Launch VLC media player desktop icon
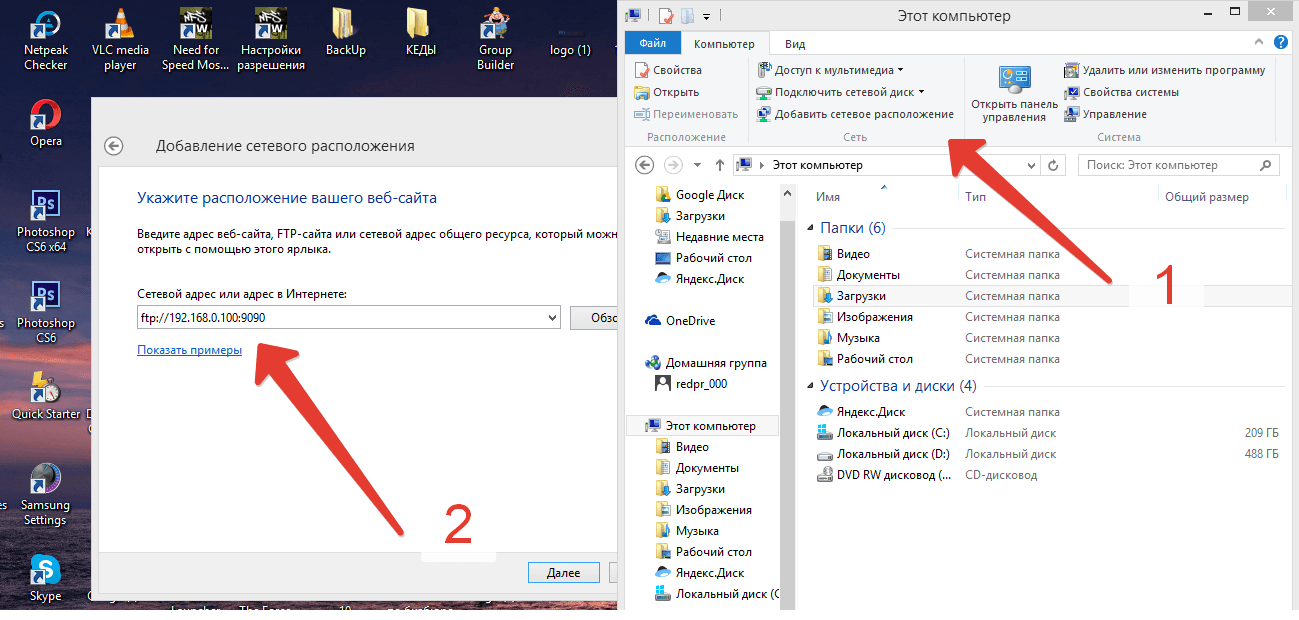1299x620 pixels. (120, 40)
